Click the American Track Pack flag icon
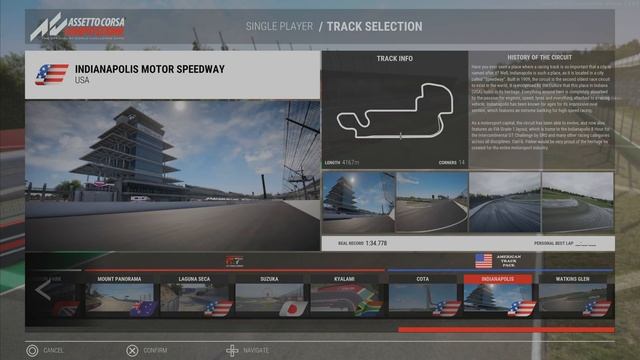This screenshot has width=640, height=360. [484, 261]
